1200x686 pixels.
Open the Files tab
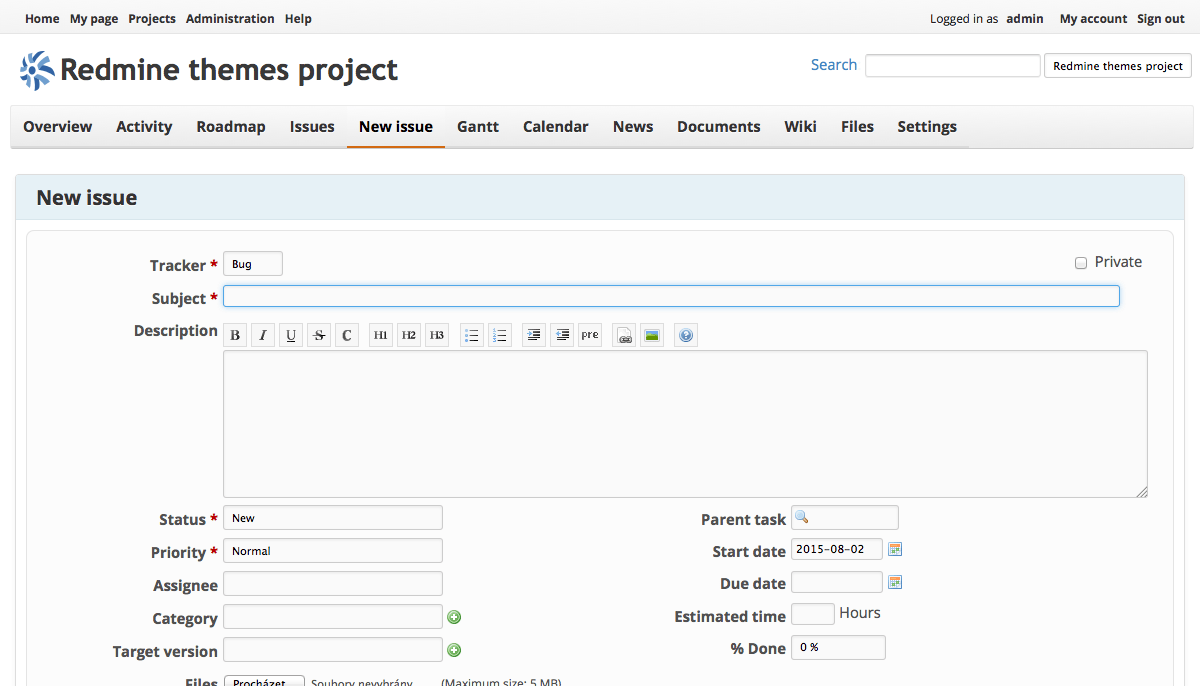pos(857,127)
